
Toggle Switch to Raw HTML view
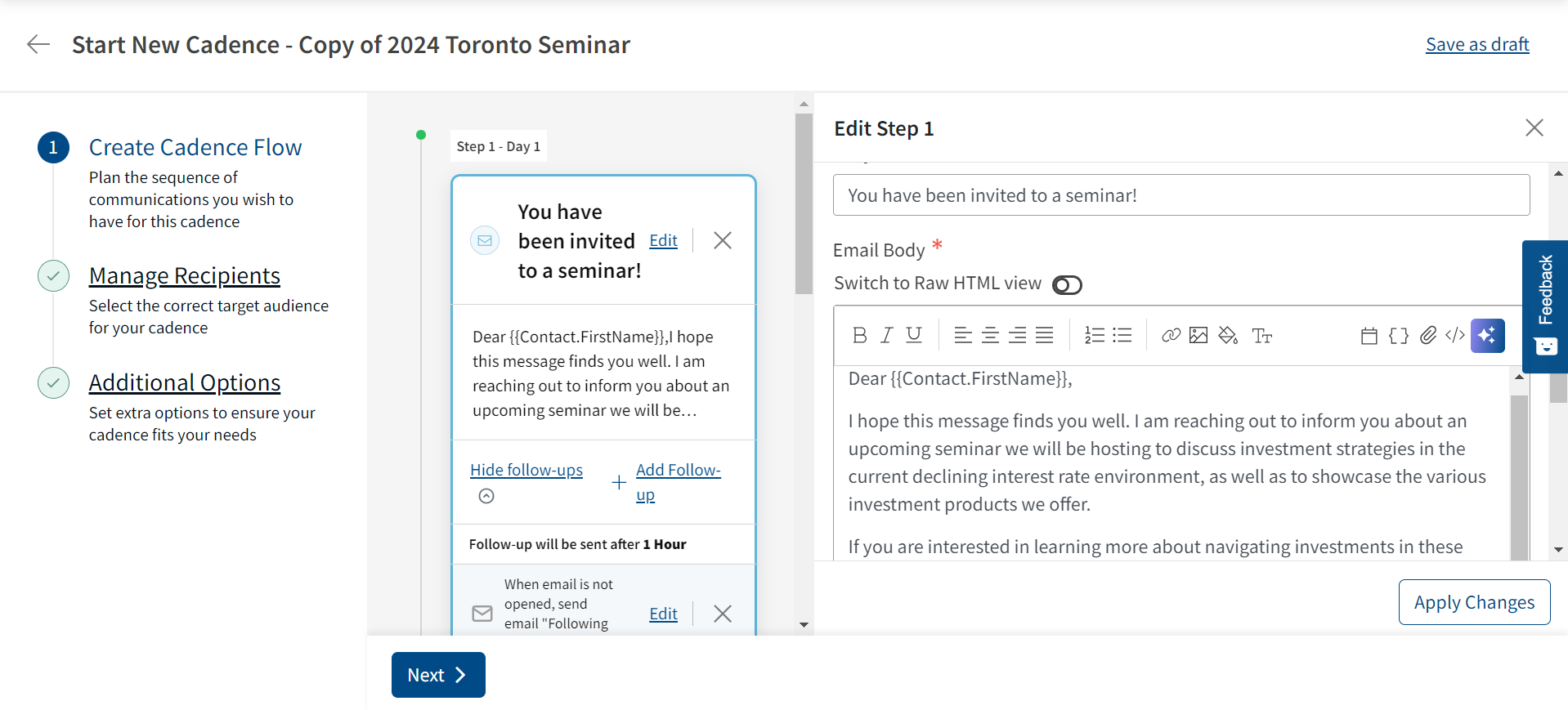[1067, 284]
